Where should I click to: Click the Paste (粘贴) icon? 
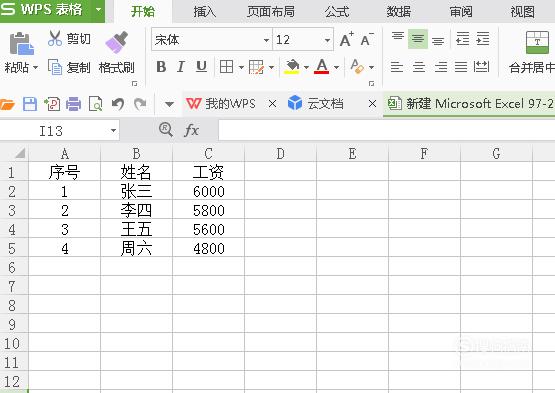pos(22,44)
